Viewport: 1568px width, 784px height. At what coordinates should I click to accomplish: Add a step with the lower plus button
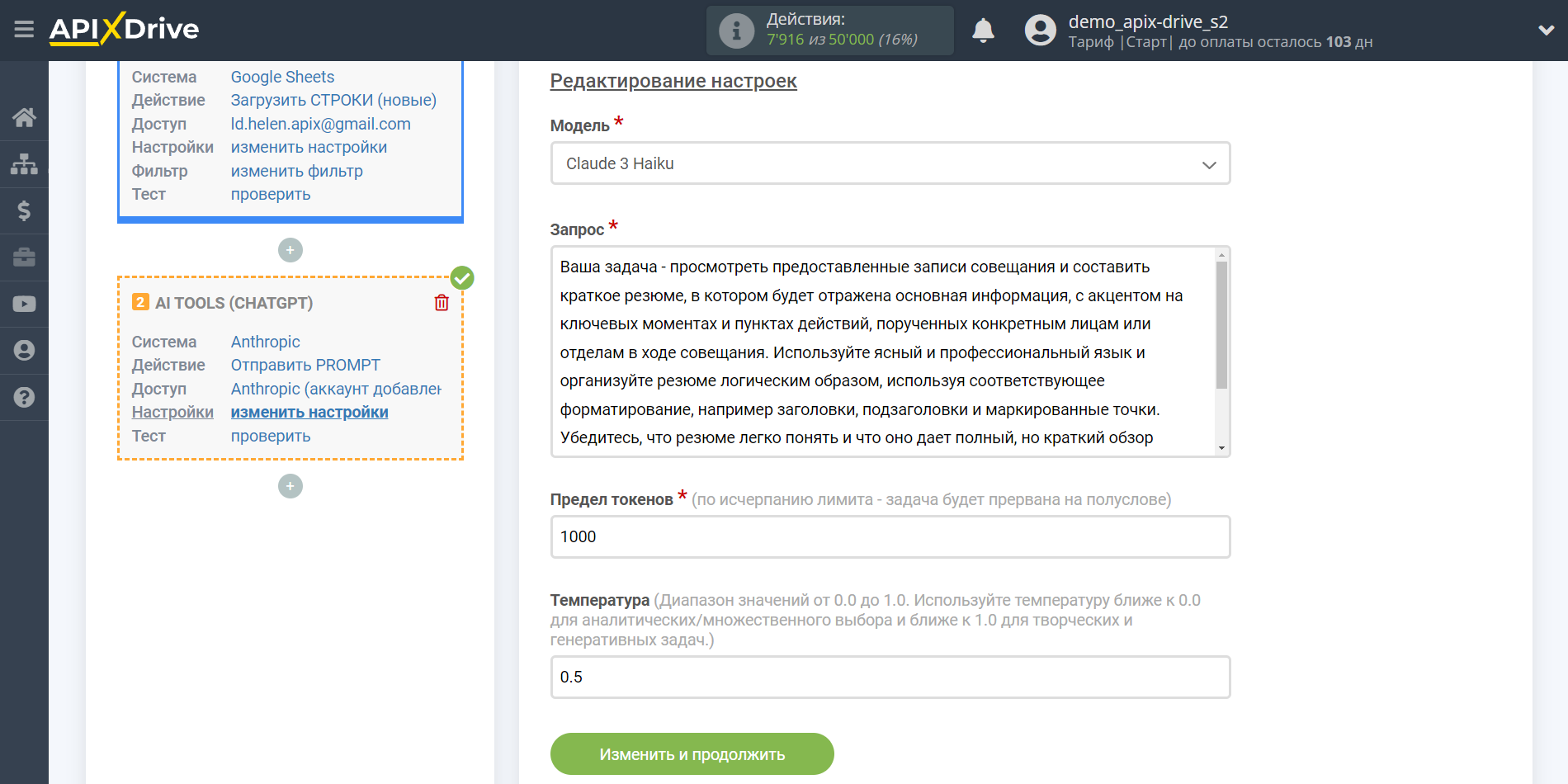[x=290, y=486]
